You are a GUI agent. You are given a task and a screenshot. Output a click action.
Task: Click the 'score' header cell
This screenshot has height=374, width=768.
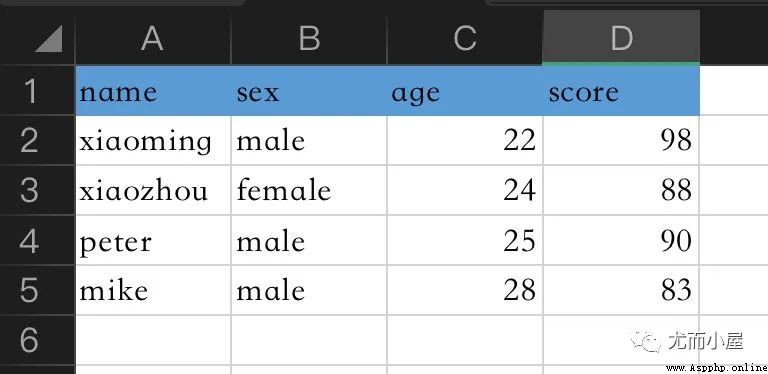[x=621, y=91]
